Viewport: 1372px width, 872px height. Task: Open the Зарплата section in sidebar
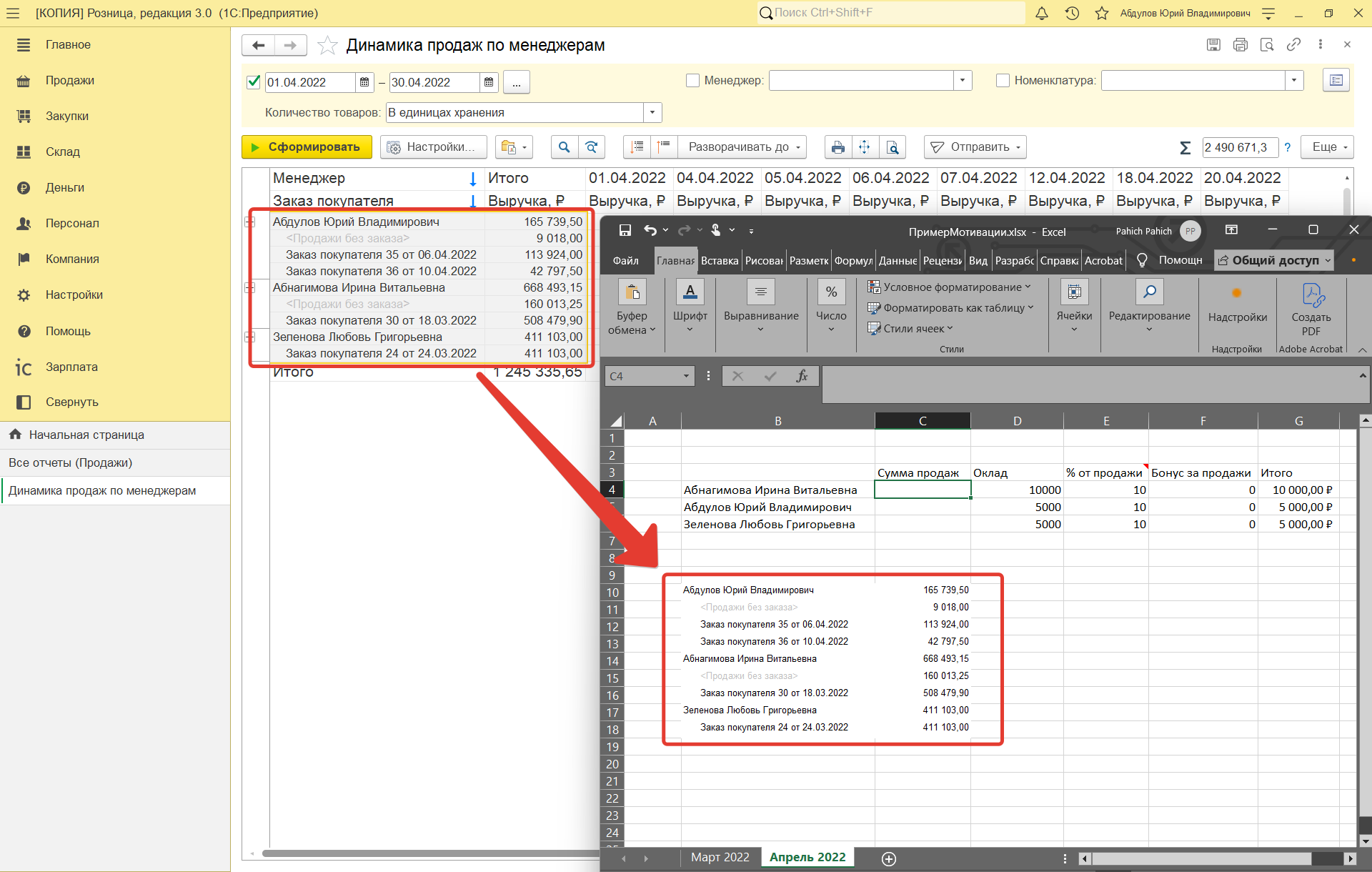tap(71, 367)
